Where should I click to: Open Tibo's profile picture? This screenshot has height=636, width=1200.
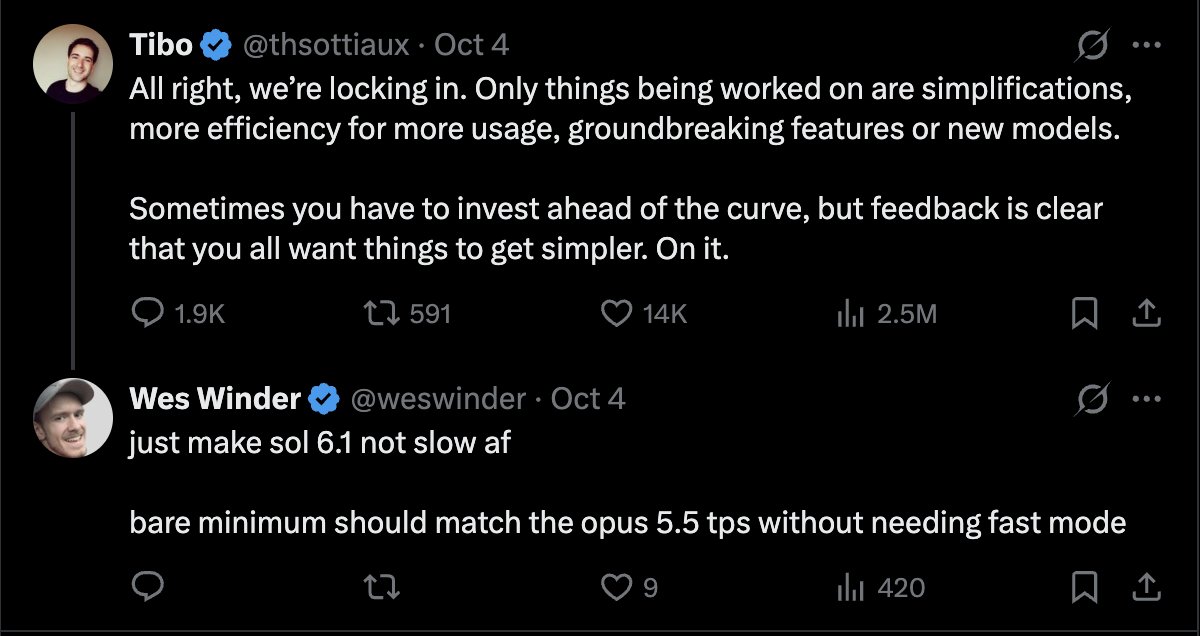click(72, 64)
